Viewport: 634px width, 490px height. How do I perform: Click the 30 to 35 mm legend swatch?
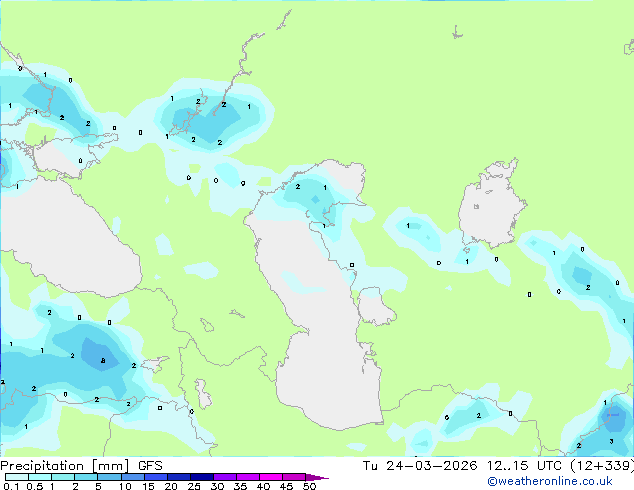point(224,477)
